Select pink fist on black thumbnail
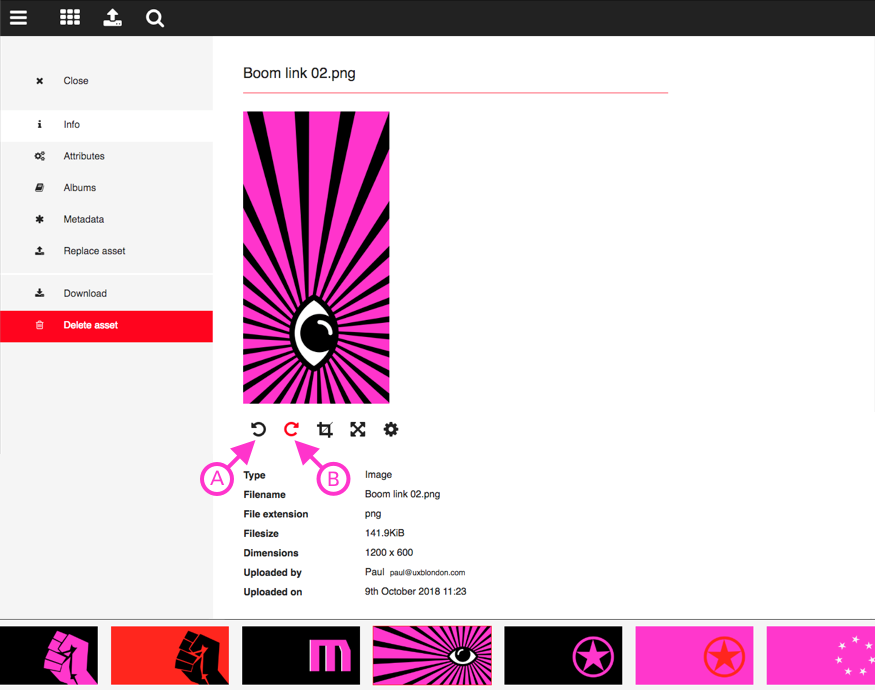This screenshot has width=875, height=690. click(x=49, y=655)
